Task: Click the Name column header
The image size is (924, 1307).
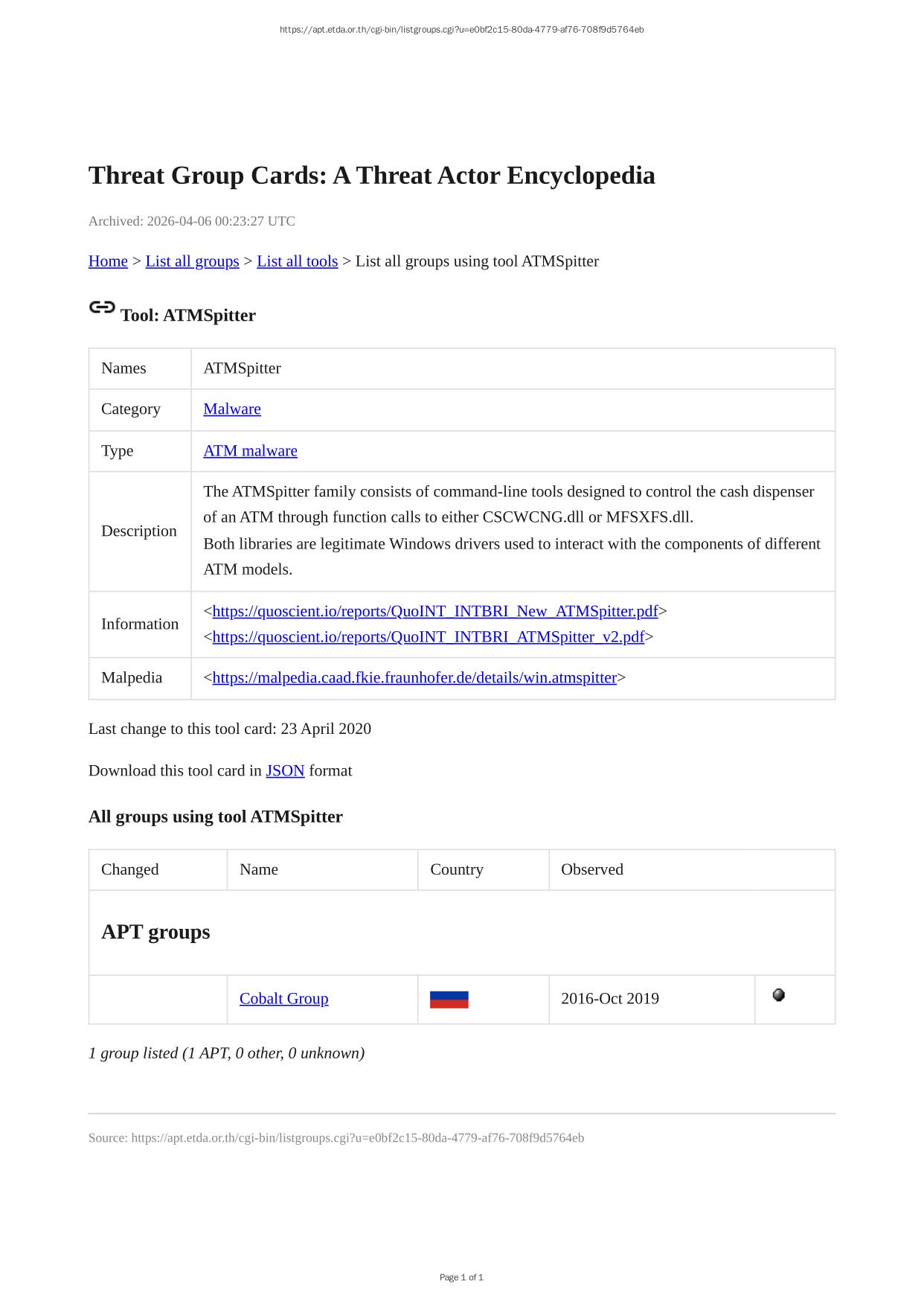Action: pyautogui.click(x=259, y=869)
